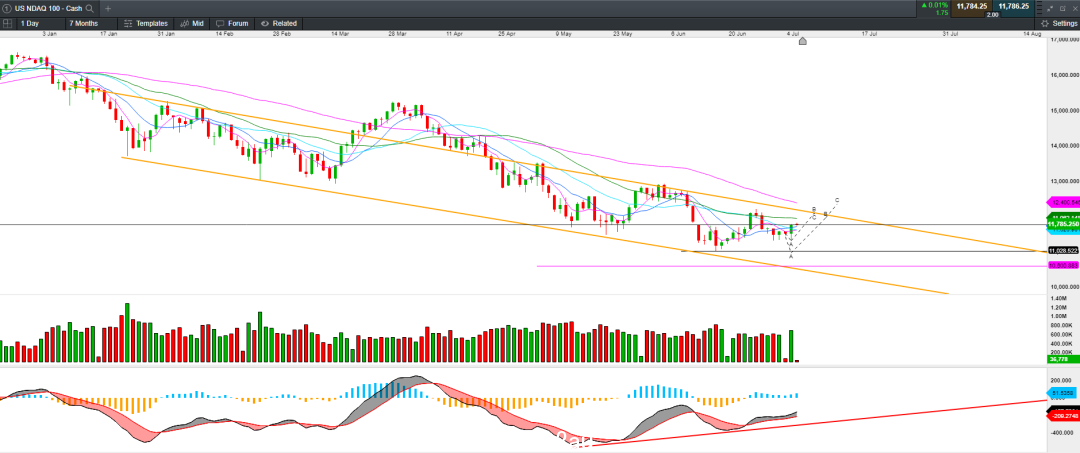Click the buy price 11,786.25 button
The width and height of the screenshot is (1080, 453).
pos(1017,6)
